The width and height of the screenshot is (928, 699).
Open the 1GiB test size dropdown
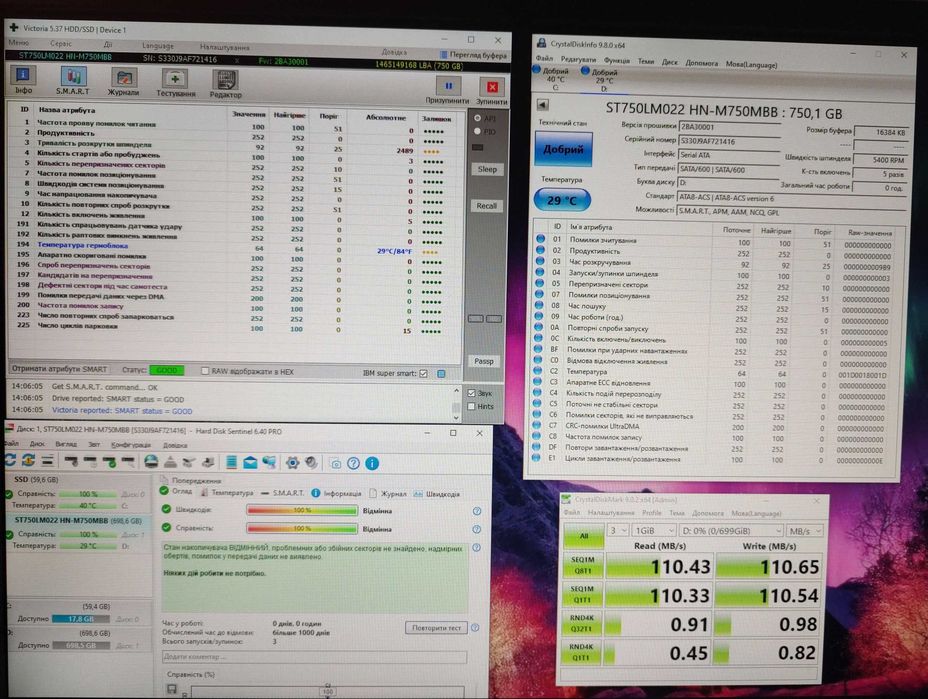tap(653, 530)
